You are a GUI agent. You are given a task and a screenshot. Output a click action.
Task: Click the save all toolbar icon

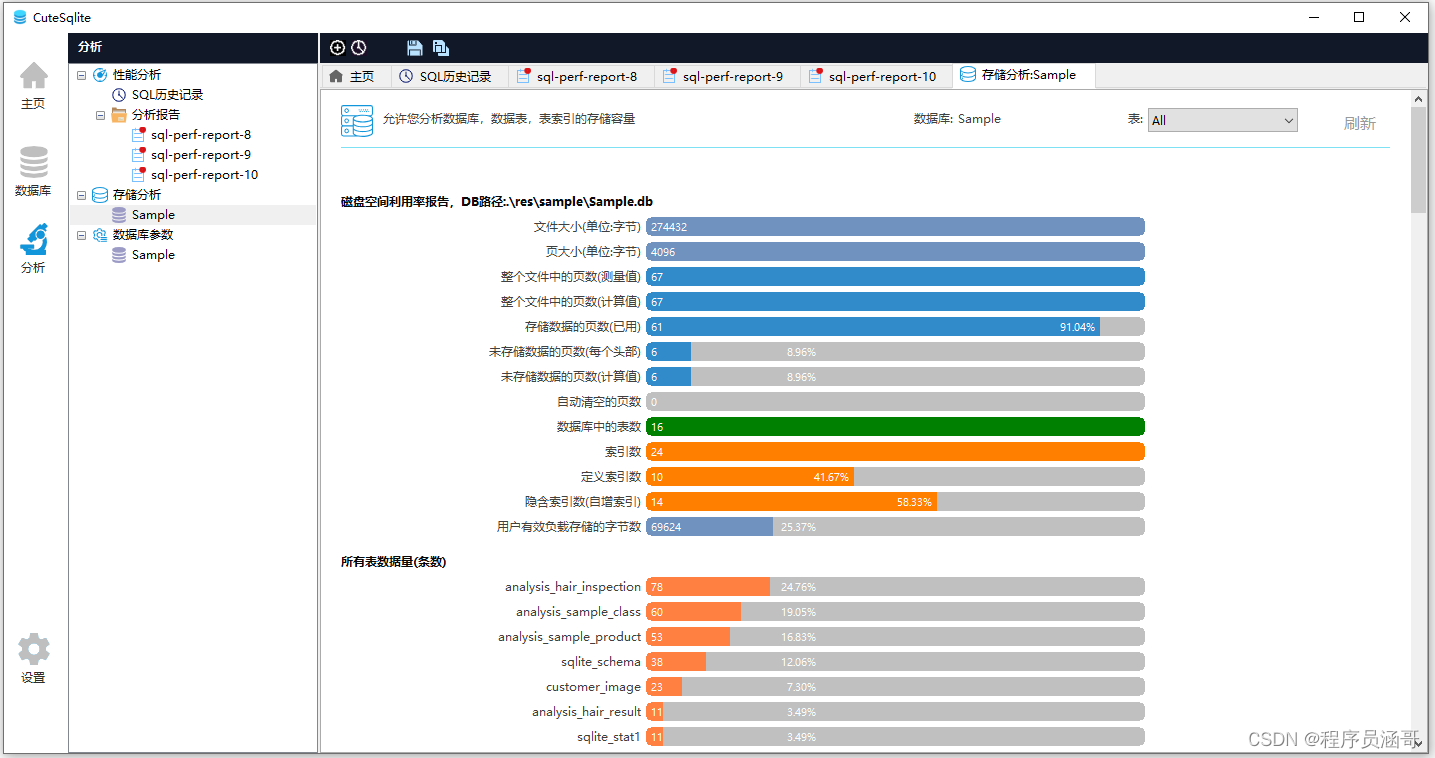pos(441,48)
